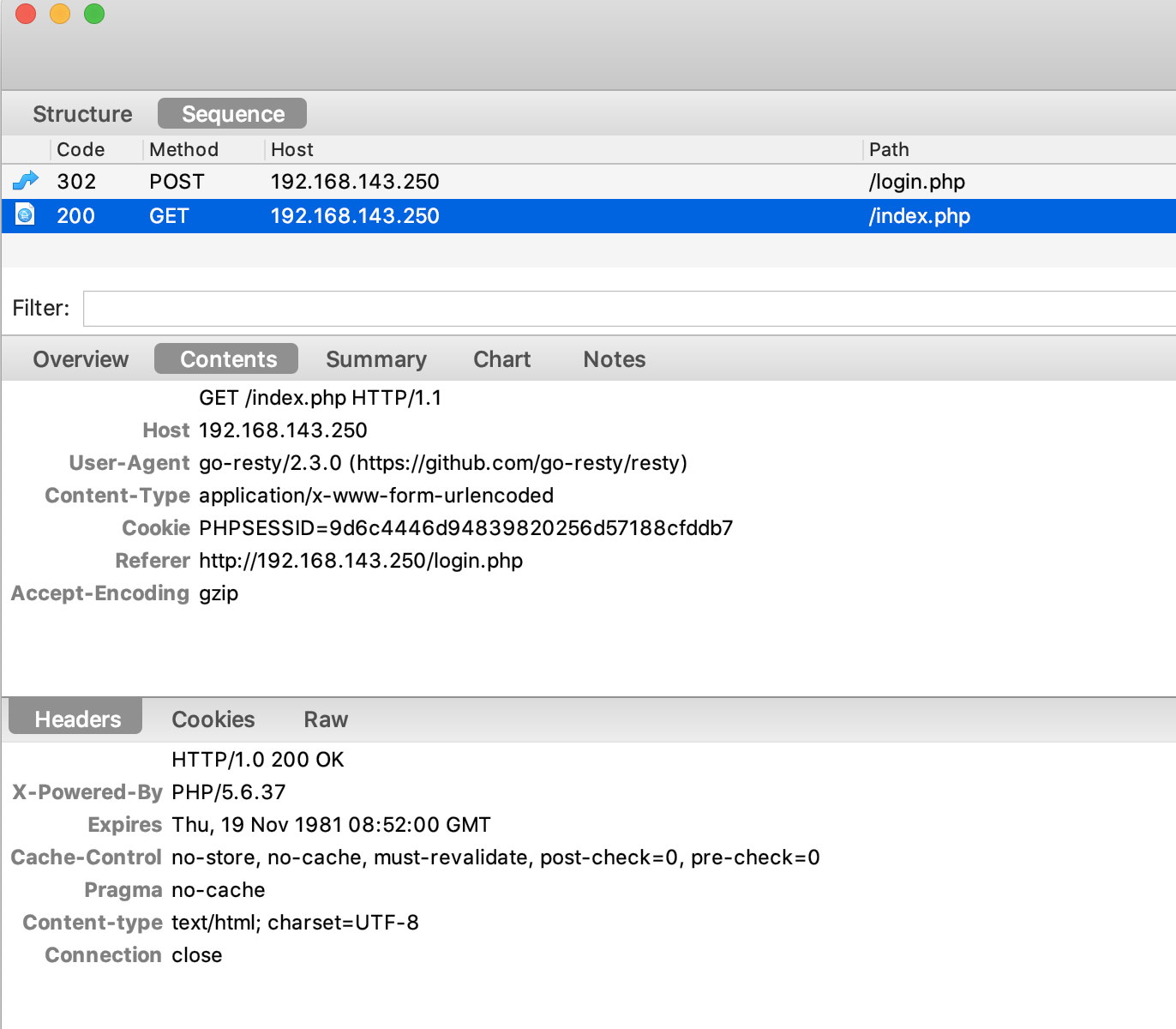Sort requests by the Host column

tap(291, 149)
